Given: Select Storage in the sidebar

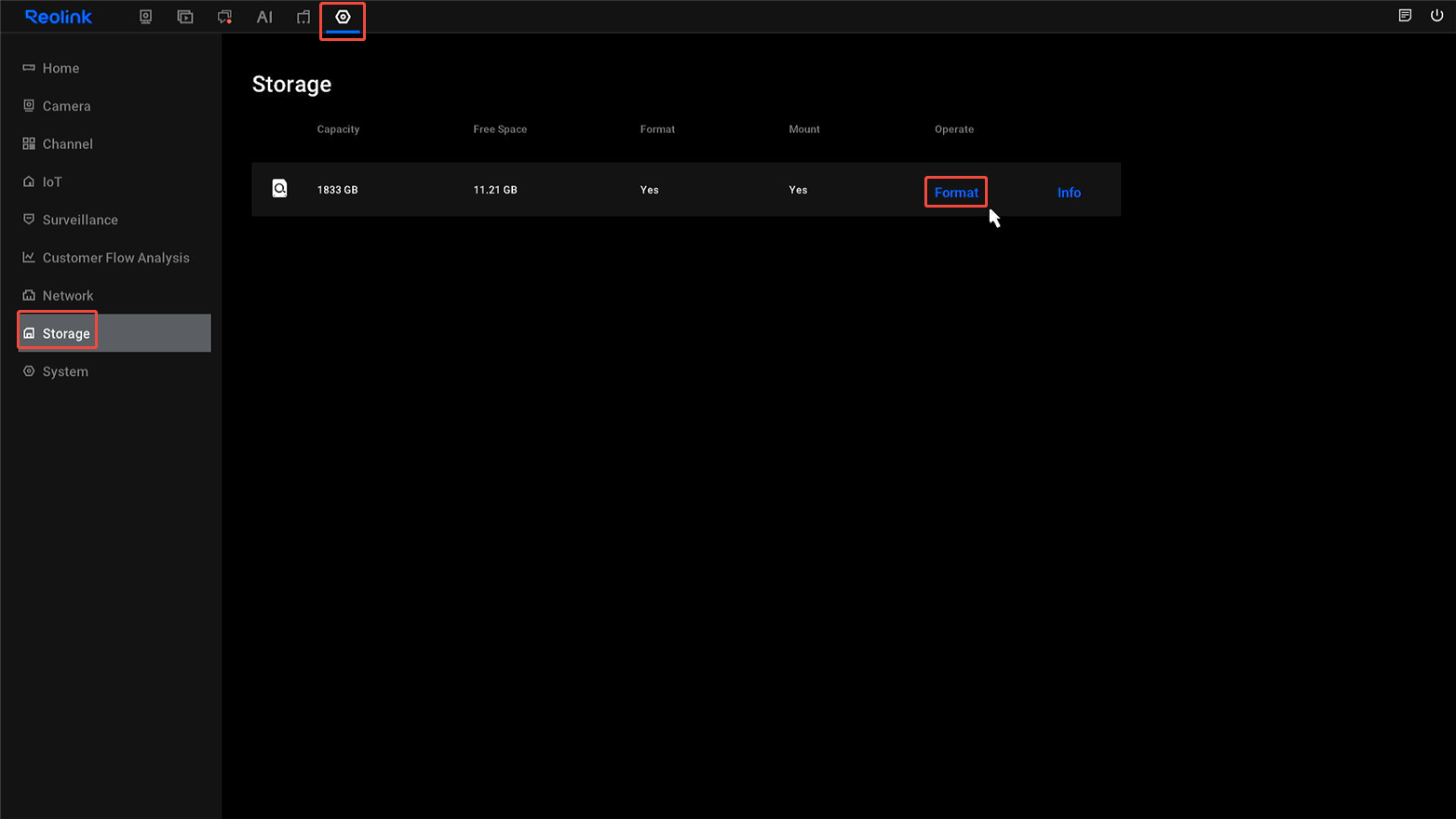Looking at the screenshot, I should [66, 333].
